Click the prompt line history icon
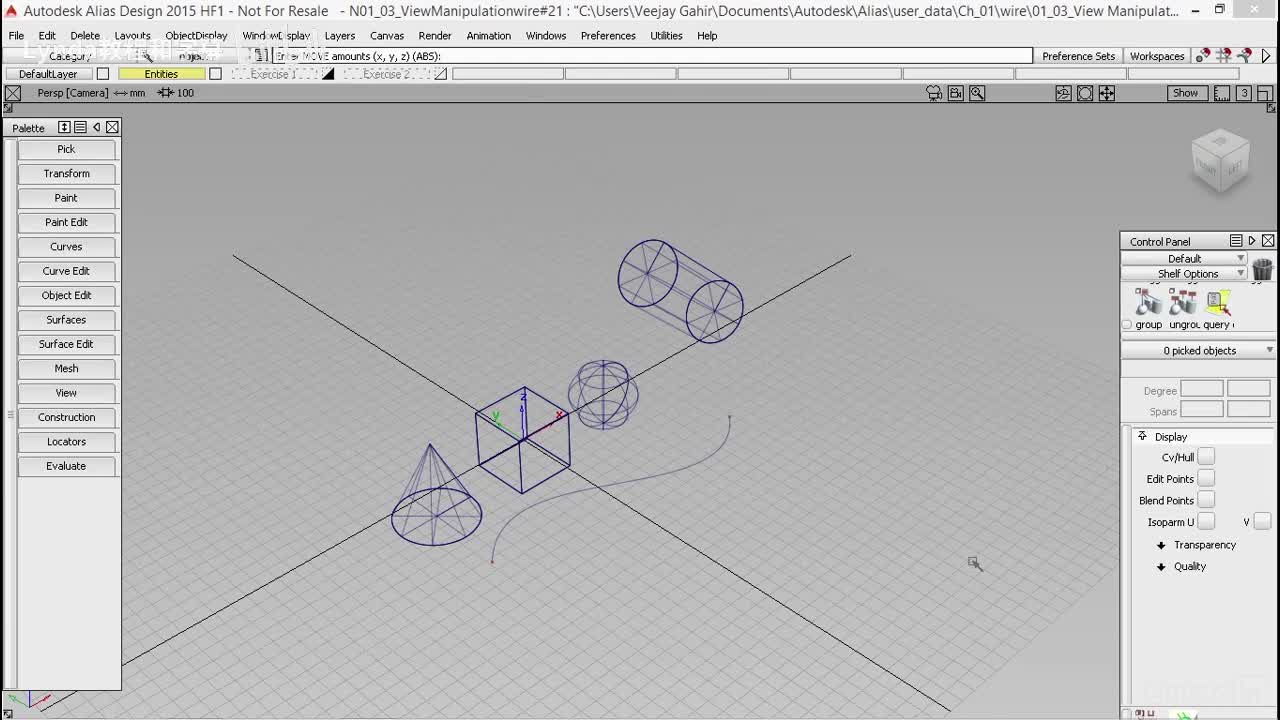Image resolution: width=1280 pixels, height=720 pixels. click(x=263, y=56)
